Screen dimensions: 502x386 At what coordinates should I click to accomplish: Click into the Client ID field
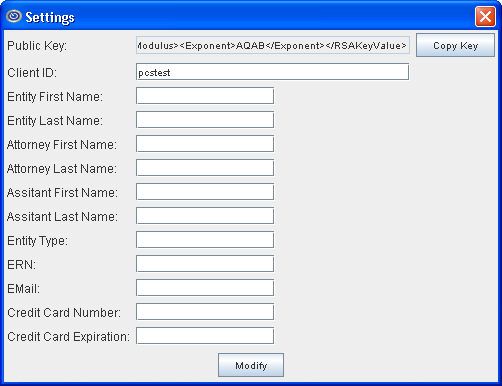(272, 72)
